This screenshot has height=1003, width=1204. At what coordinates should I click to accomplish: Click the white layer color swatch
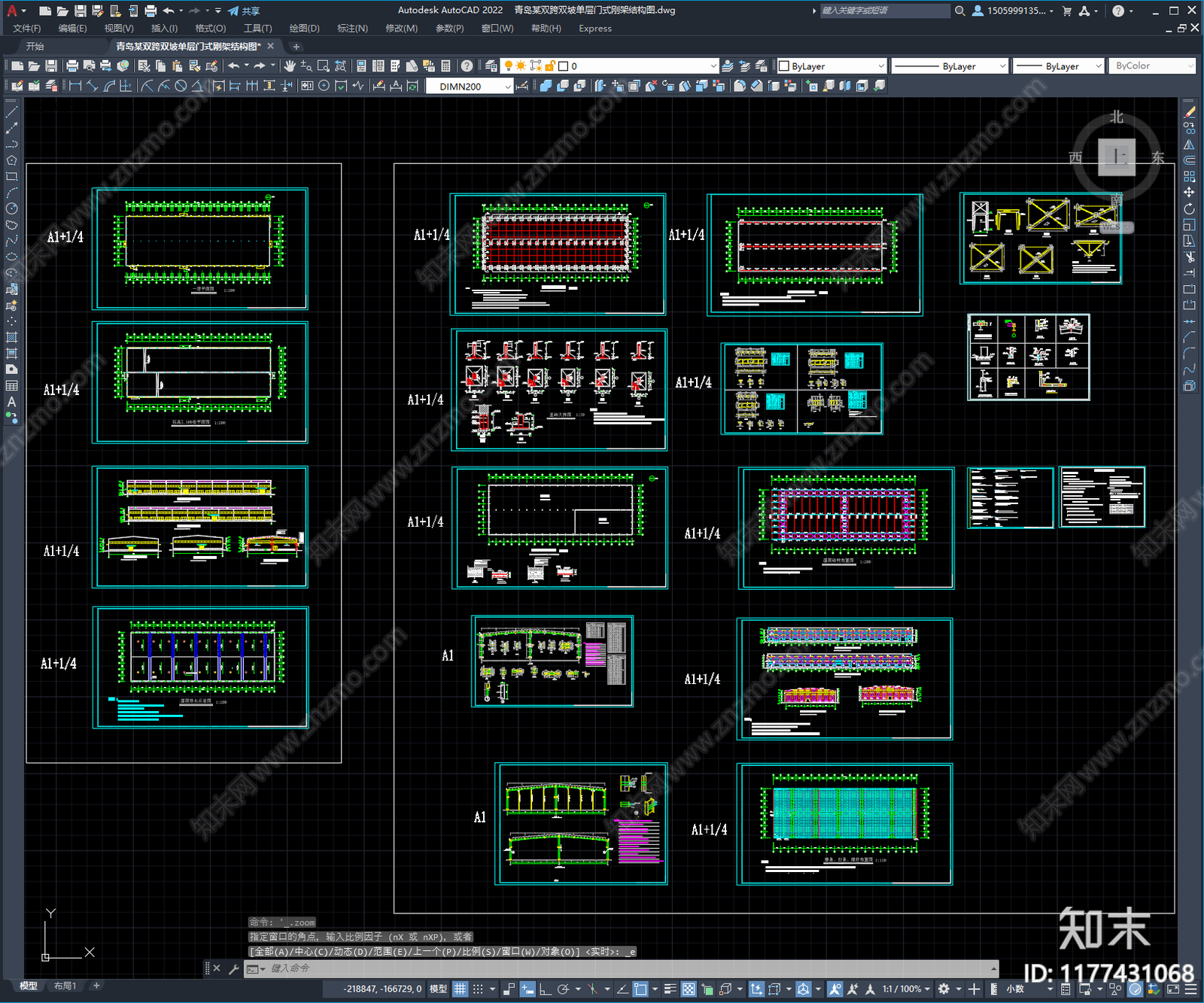563,66
